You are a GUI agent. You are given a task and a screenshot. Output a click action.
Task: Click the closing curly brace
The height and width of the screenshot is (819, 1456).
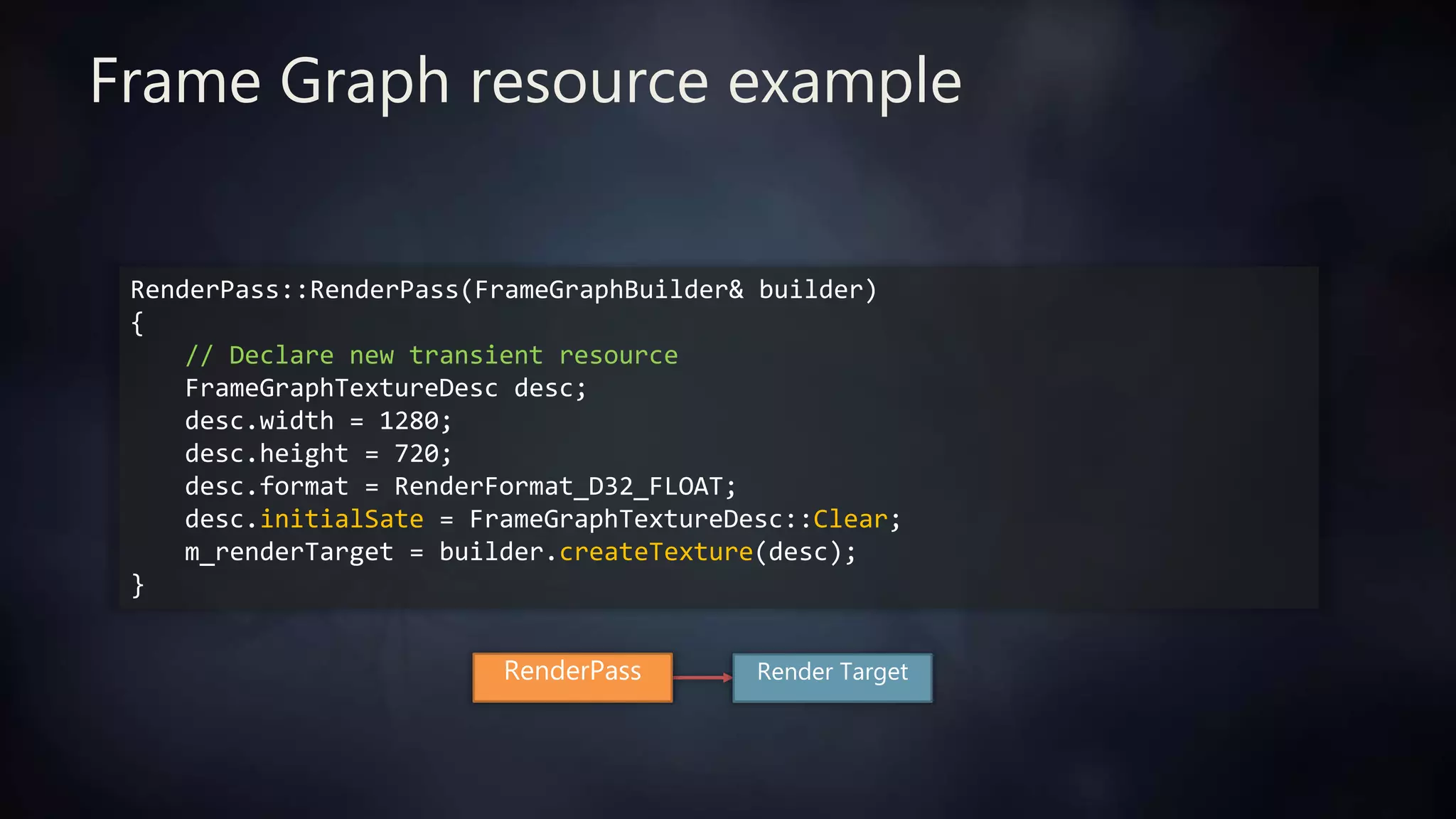click(137, 585)
